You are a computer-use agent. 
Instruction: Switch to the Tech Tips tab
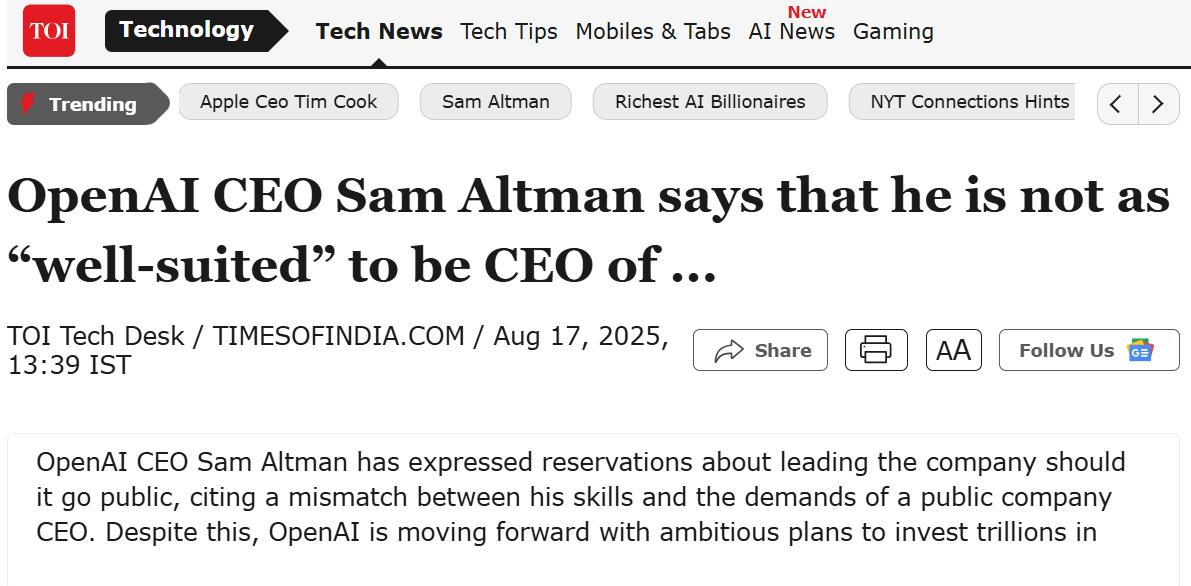pyautogui.click(x=509, y=31)
